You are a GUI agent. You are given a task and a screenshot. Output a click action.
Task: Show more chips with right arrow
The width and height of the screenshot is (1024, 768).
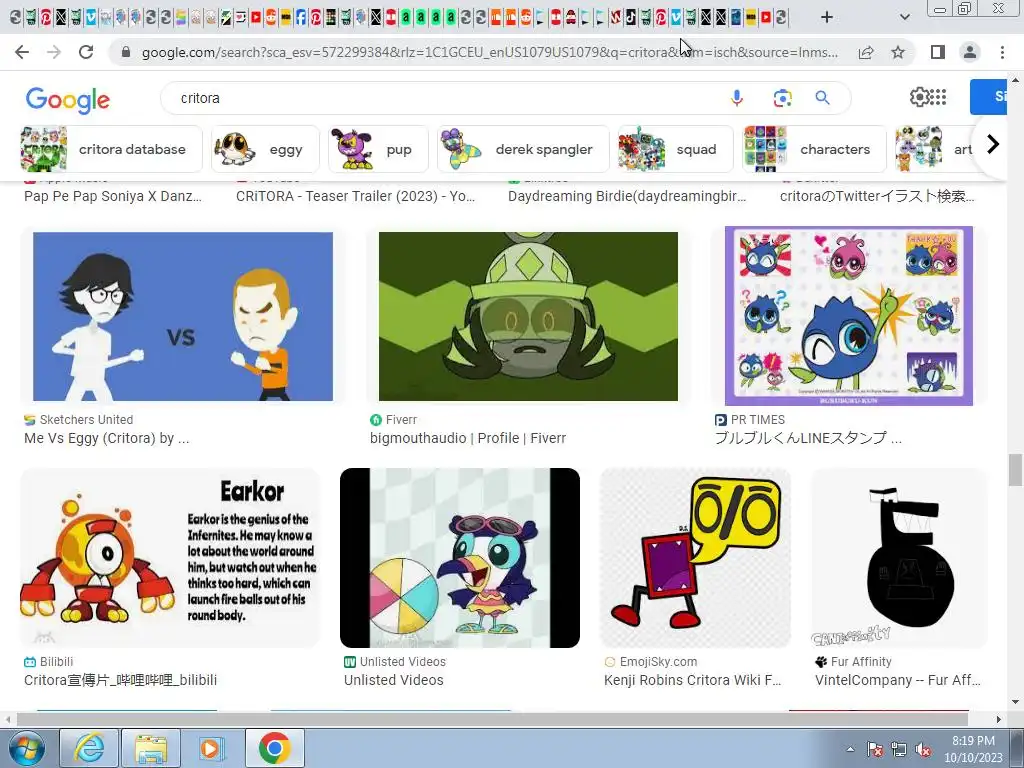[993, 144]
